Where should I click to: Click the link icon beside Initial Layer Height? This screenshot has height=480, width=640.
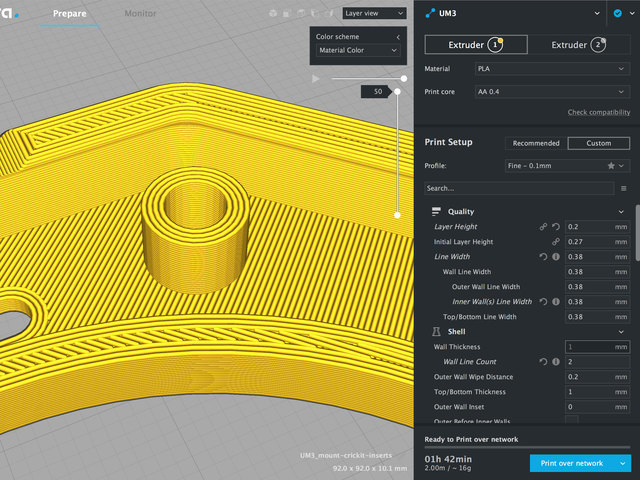555,242
